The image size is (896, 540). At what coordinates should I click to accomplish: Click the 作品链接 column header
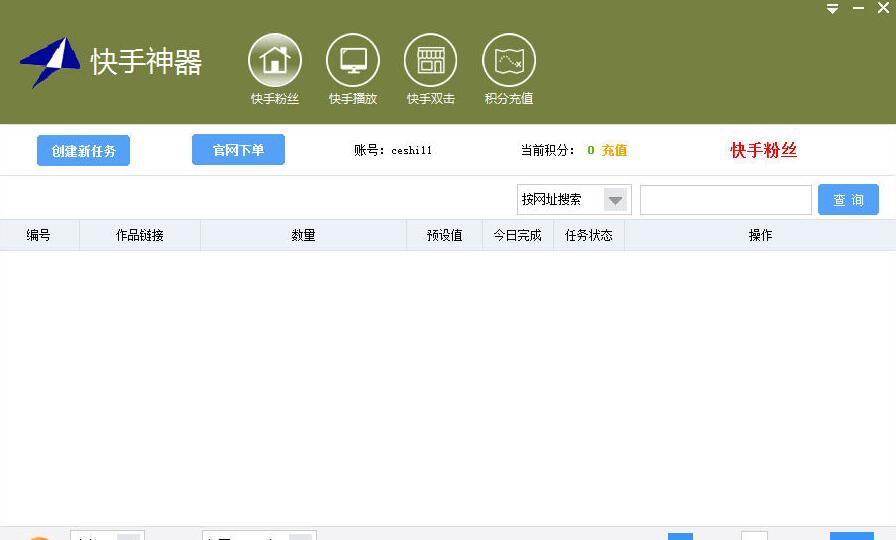point(139,235)
